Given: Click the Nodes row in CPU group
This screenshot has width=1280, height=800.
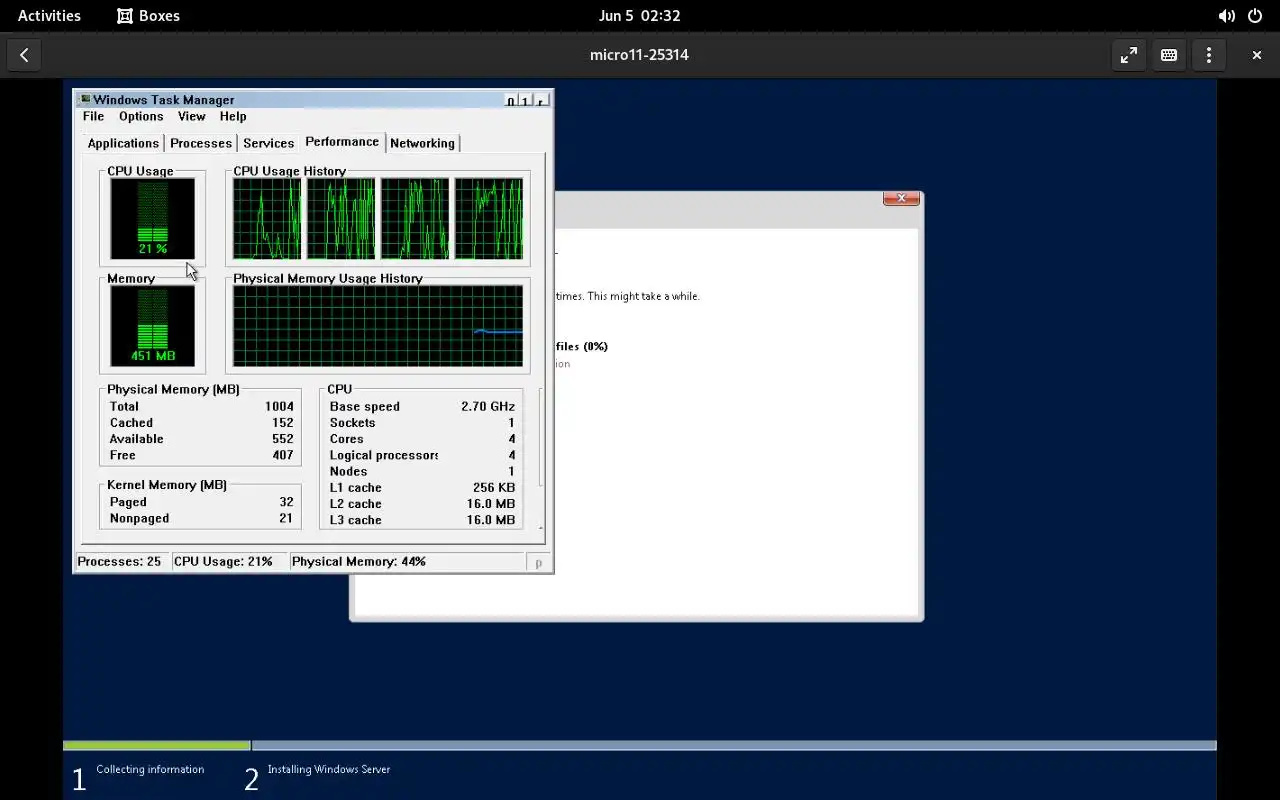Looking at the screenshot, I should (422, 471).
